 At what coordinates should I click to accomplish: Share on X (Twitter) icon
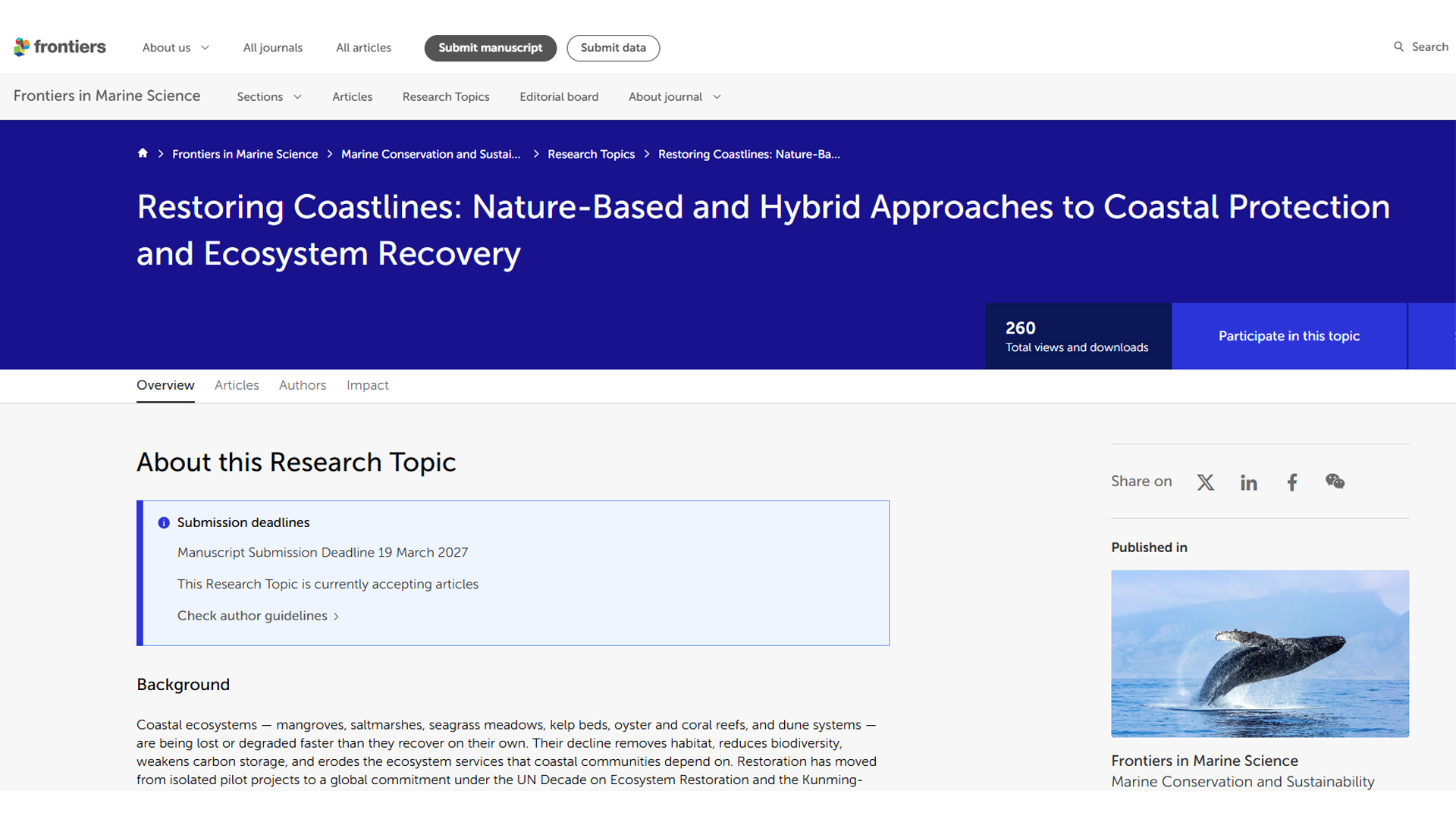click(1206, 482)
